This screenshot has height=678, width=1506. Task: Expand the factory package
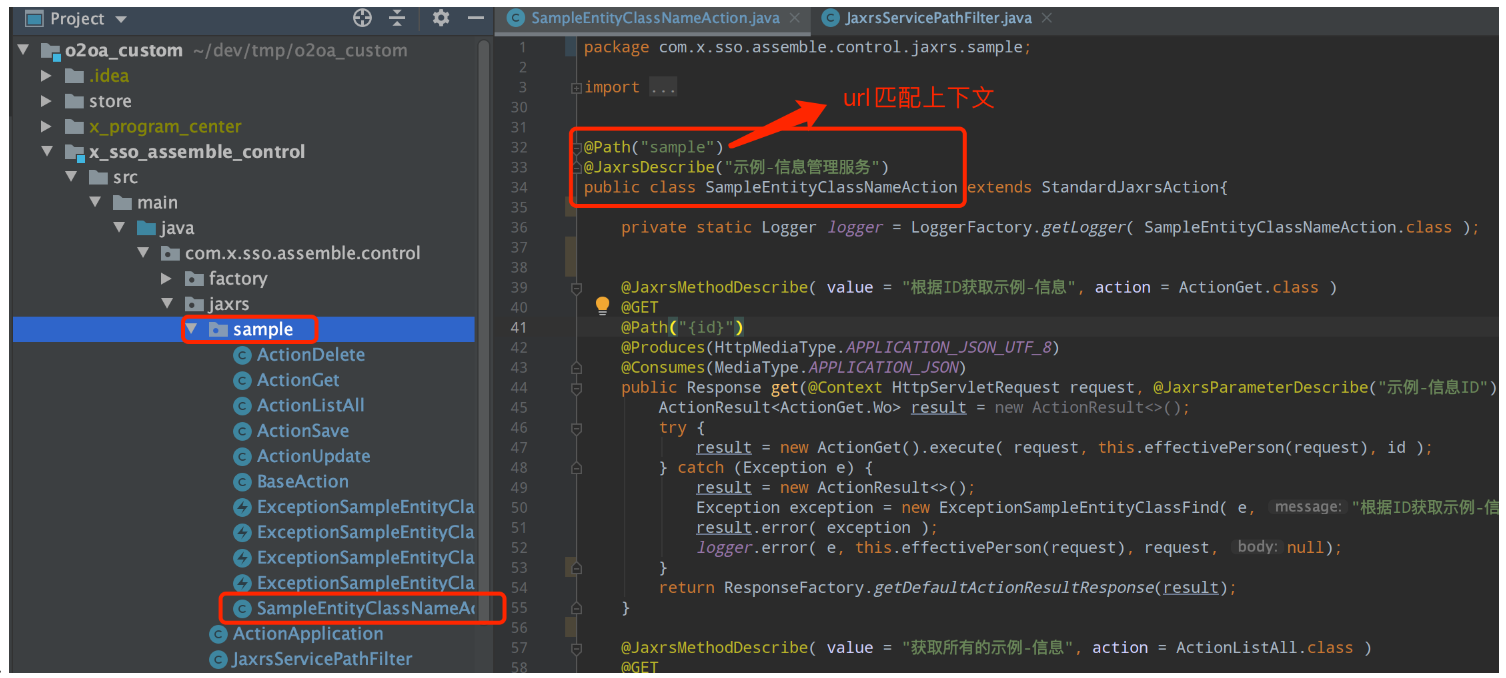tap(167, 279)
